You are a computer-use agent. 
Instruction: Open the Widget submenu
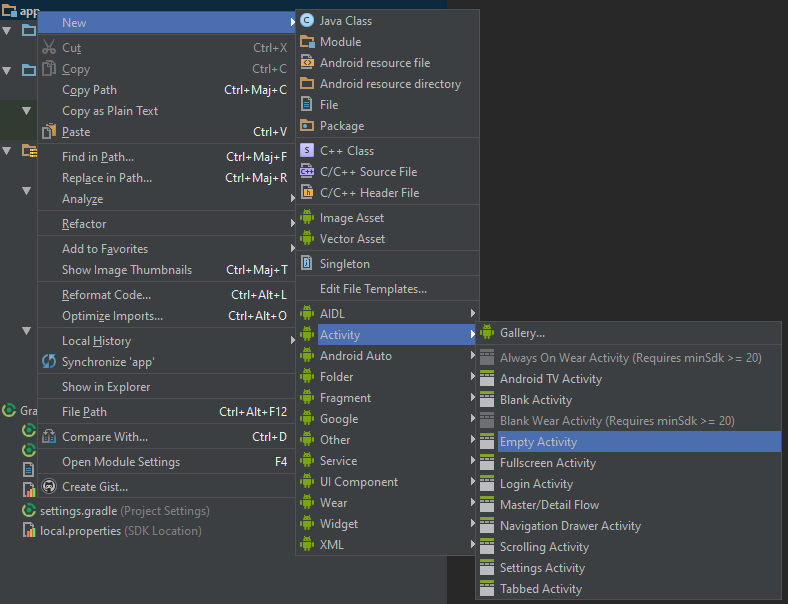coord(338,524)
